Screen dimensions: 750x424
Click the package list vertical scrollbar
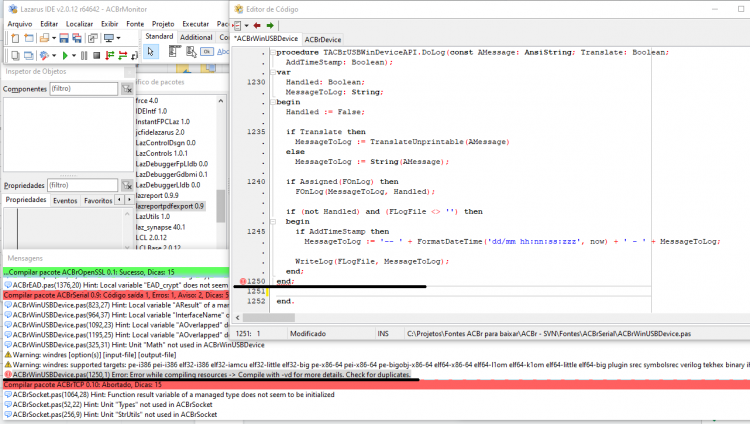221,206
